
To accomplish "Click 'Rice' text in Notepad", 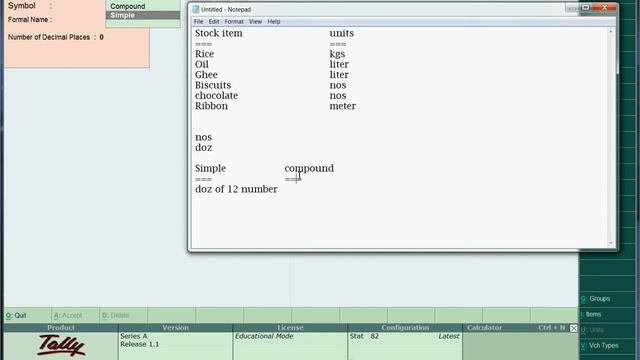I will (204, 54).
